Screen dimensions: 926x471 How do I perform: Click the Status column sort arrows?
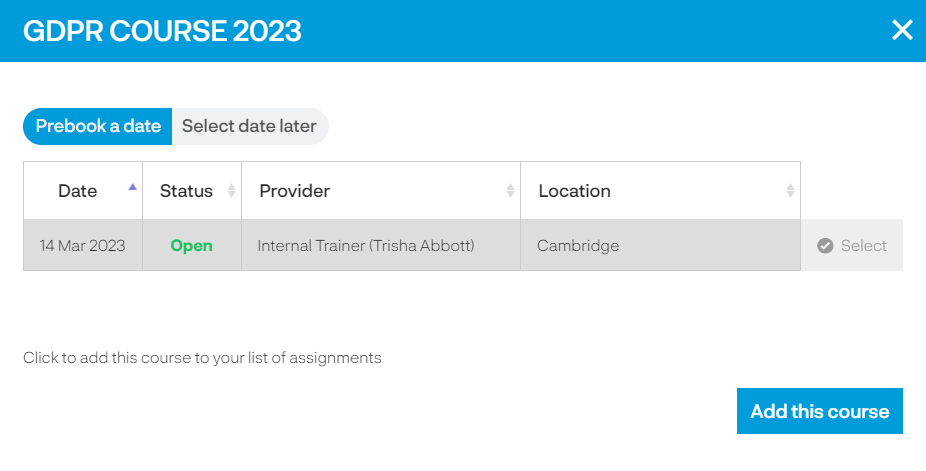232,191
